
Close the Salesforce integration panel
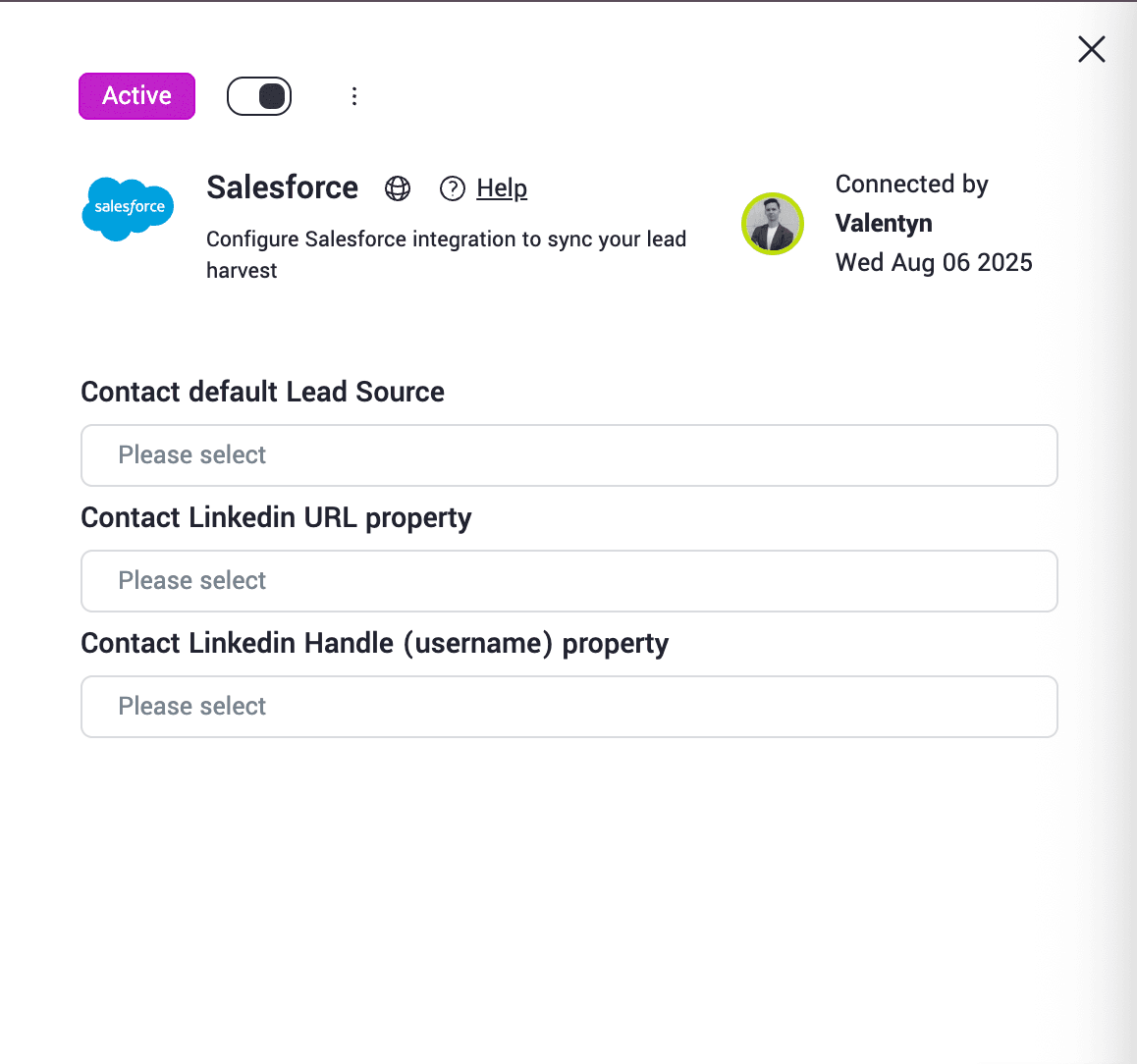(x=1091, y=49)
